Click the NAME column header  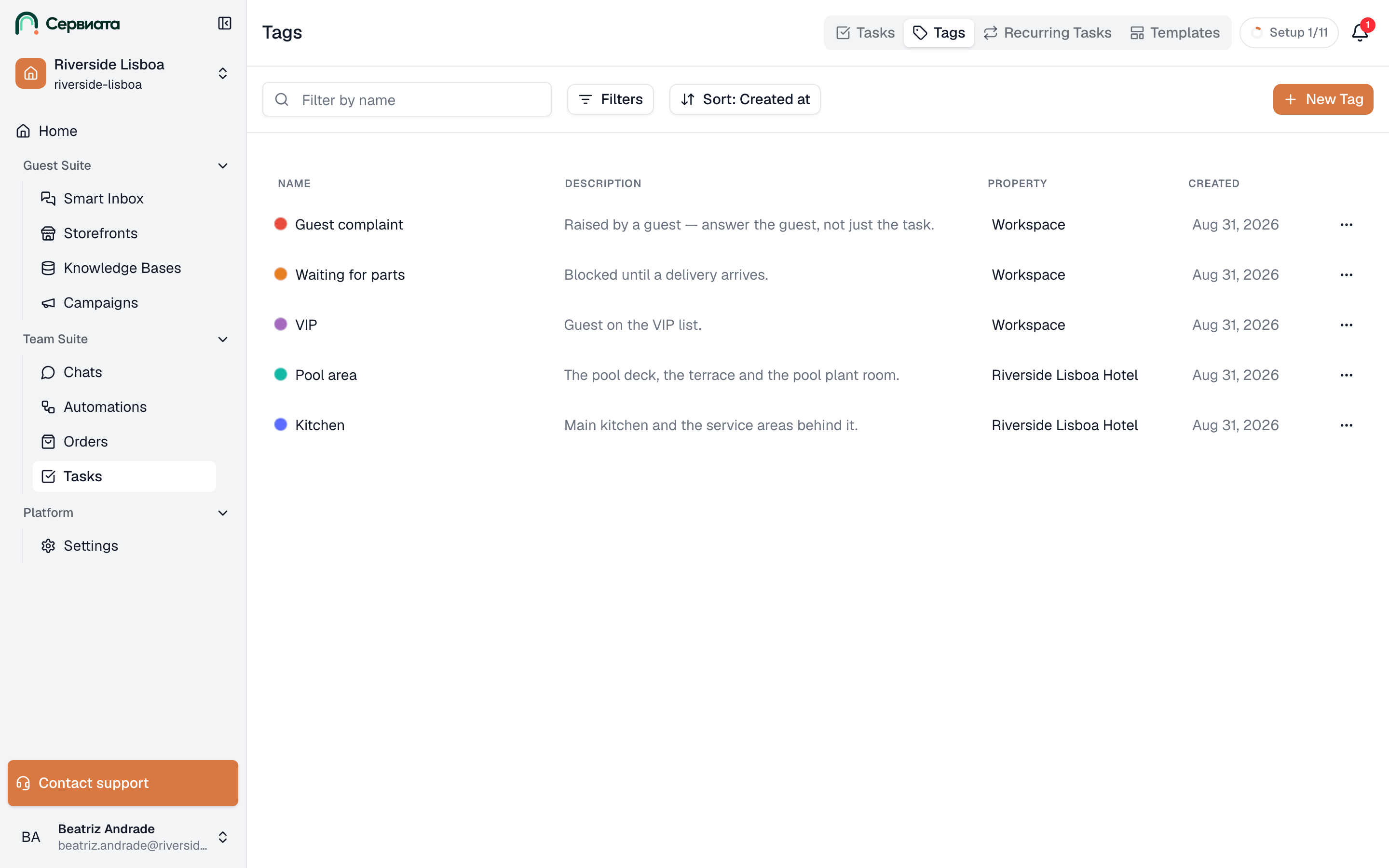(294, 183)
